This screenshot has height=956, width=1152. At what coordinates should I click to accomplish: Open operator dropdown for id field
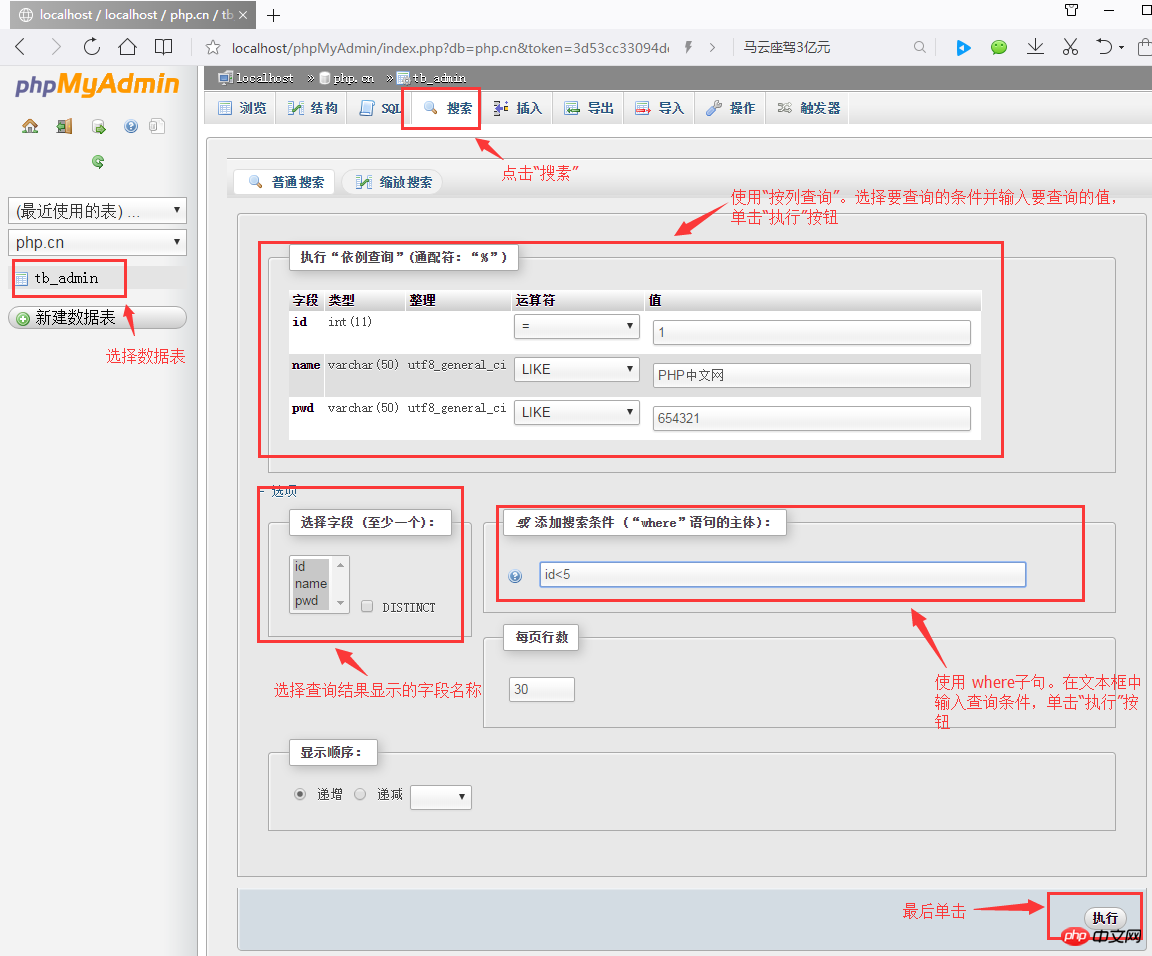pyautogui.click(x=577, y=326)
